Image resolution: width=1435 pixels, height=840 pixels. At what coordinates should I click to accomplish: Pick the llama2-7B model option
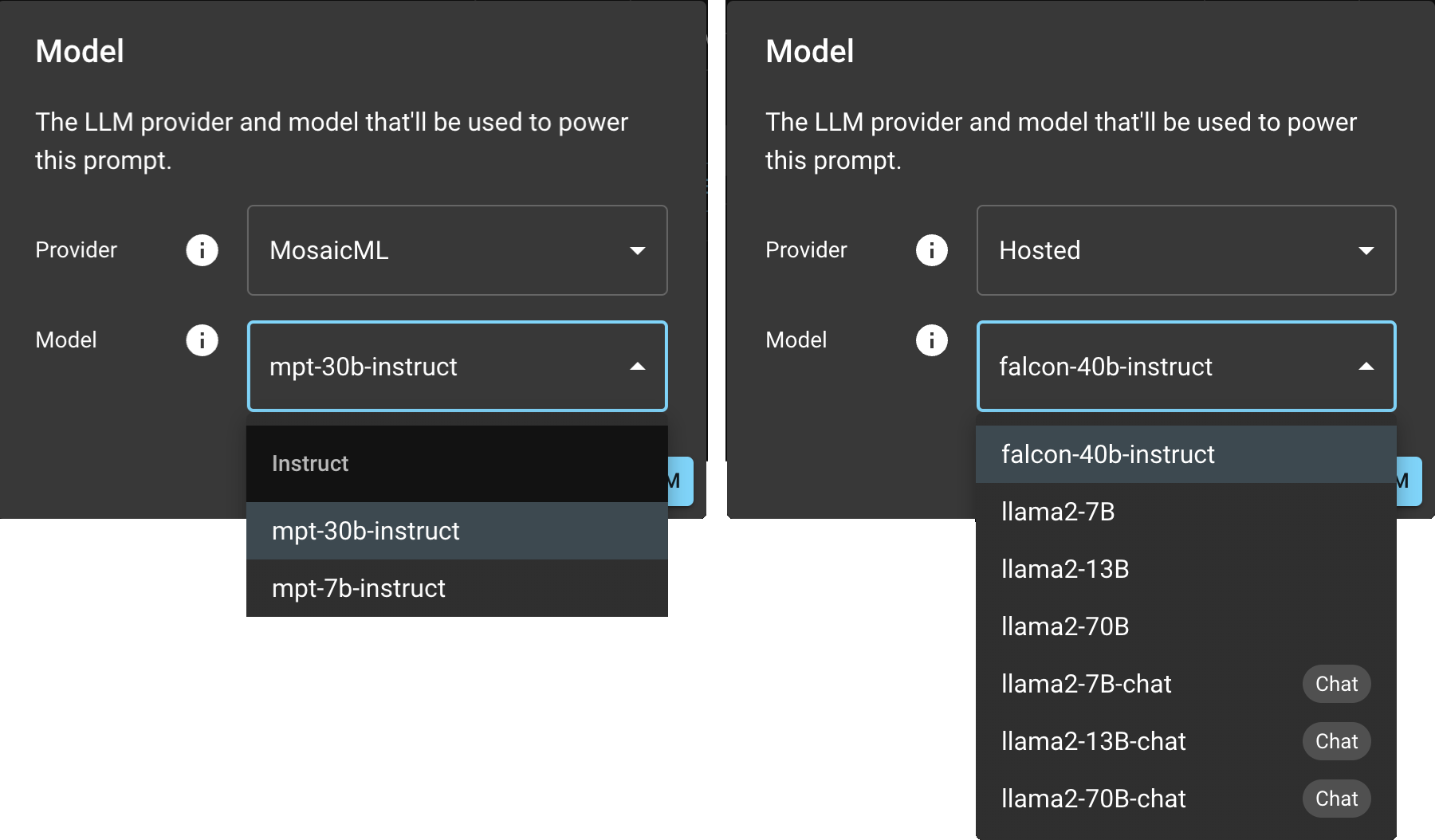pos(1185,512)
